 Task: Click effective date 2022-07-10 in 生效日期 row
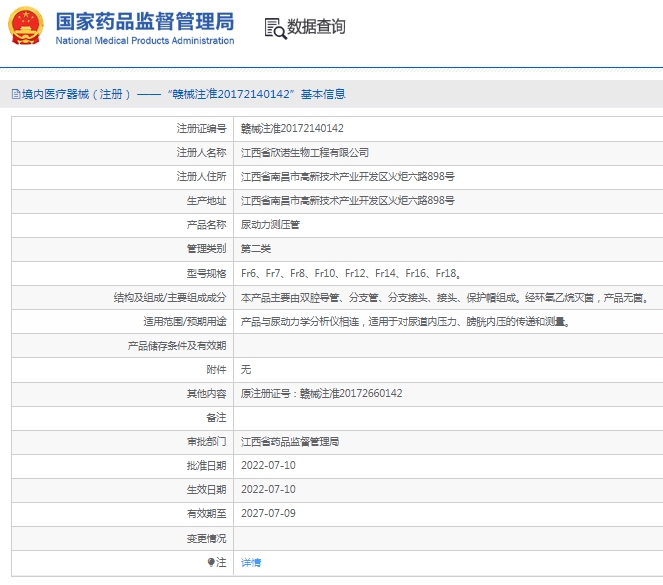click(x=268, y=489)
